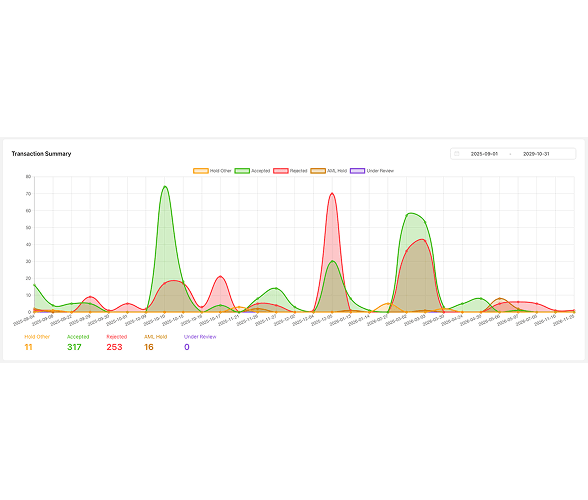588x500 pixels.
Task: Click the Under Review total 0
Action: pyautogui.click(x=187, y=347)
